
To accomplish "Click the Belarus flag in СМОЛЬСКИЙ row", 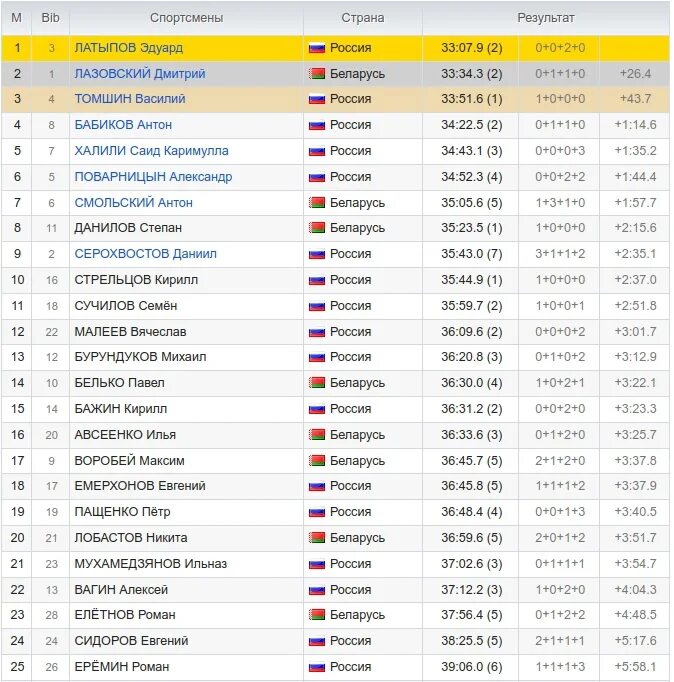I will click(317, 203).
